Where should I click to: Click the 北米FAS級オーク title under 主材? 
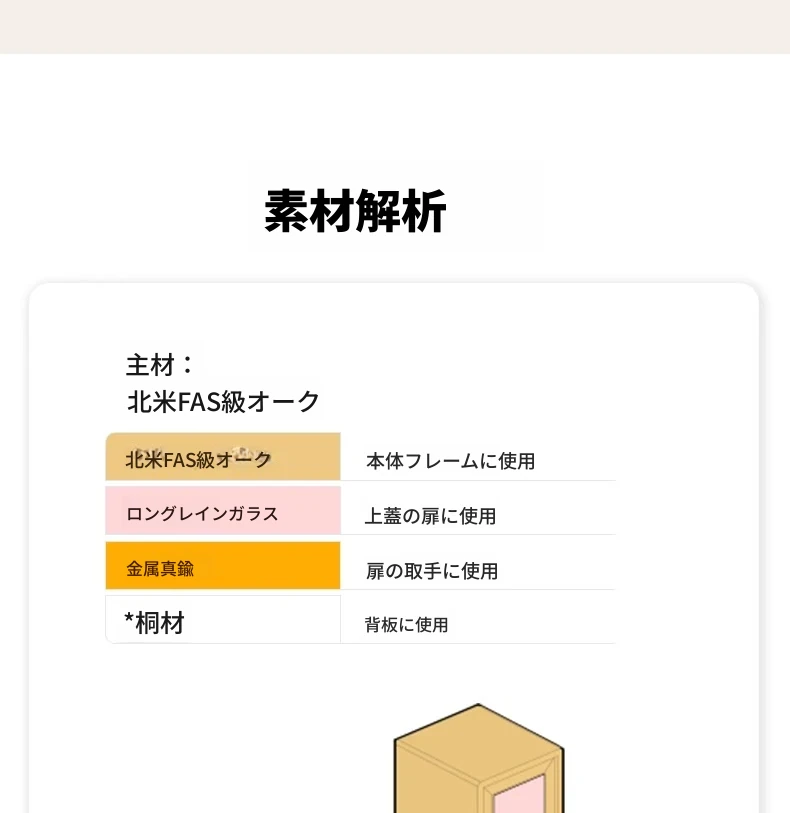[x=223, y=401]
